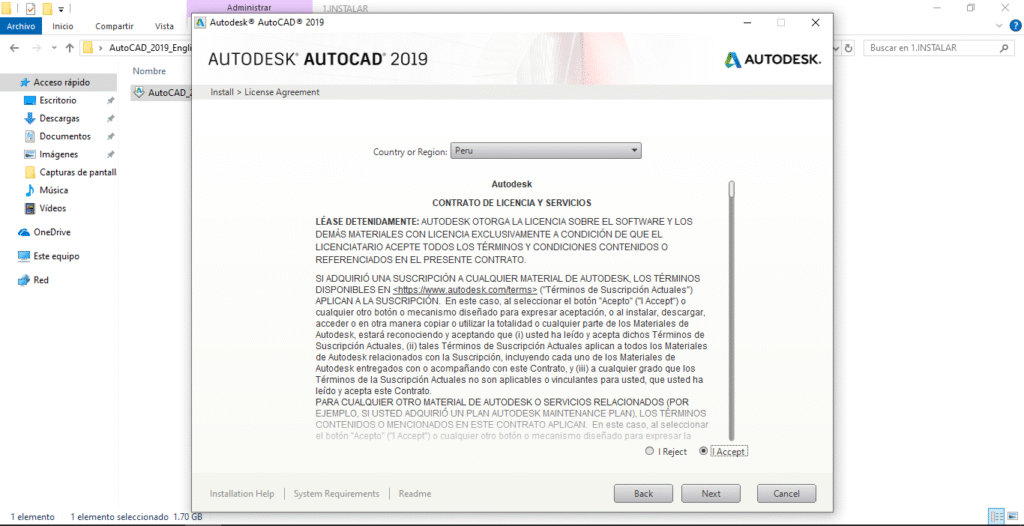
Task: Sort by the Nombre column header
Action: point(150,71)
